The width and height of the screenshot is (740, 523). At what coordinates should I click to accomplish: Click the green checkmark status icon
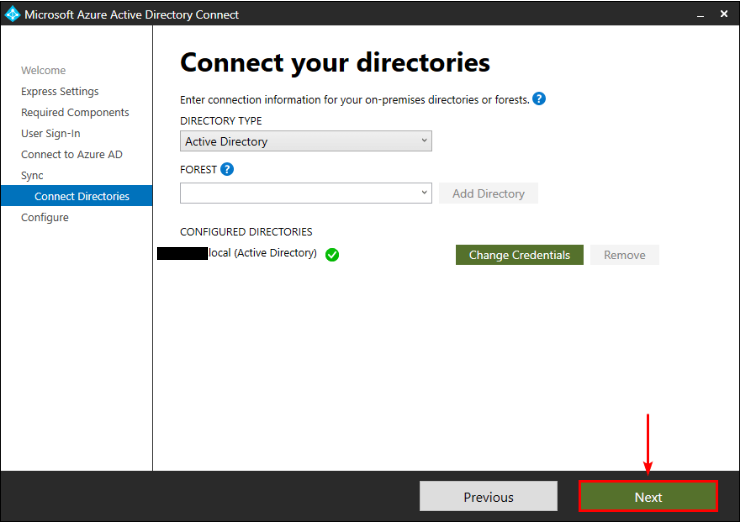click(x=332, y=254)
